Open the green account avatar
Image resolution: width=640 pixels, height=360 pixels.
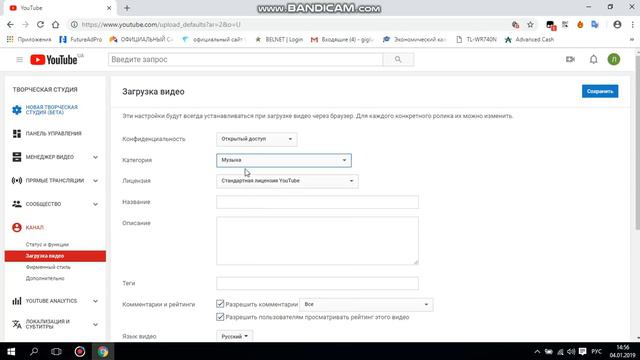tap(614, 60)
